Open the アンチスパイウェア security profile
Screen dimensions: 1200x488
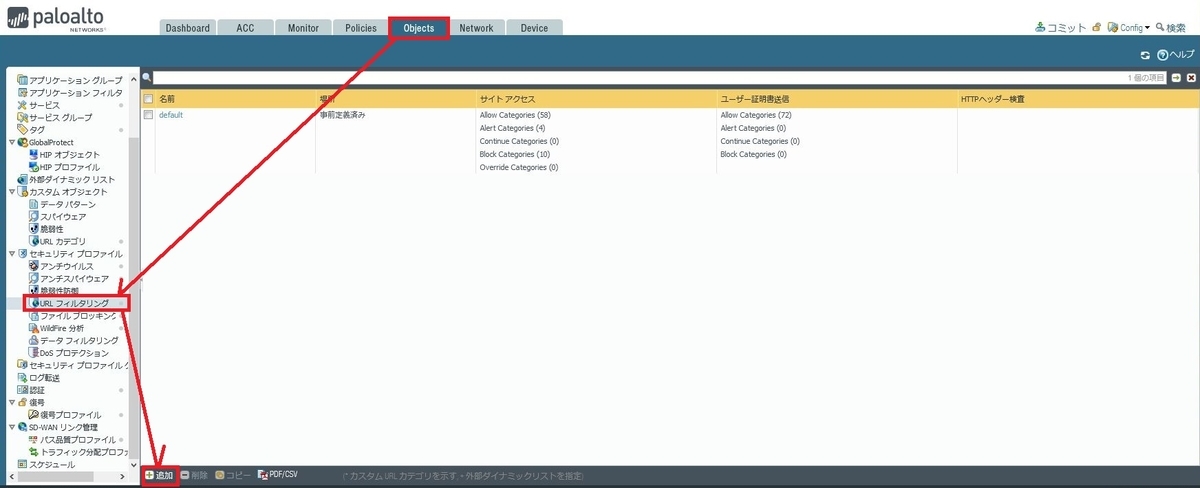click(x=68, y=278)
